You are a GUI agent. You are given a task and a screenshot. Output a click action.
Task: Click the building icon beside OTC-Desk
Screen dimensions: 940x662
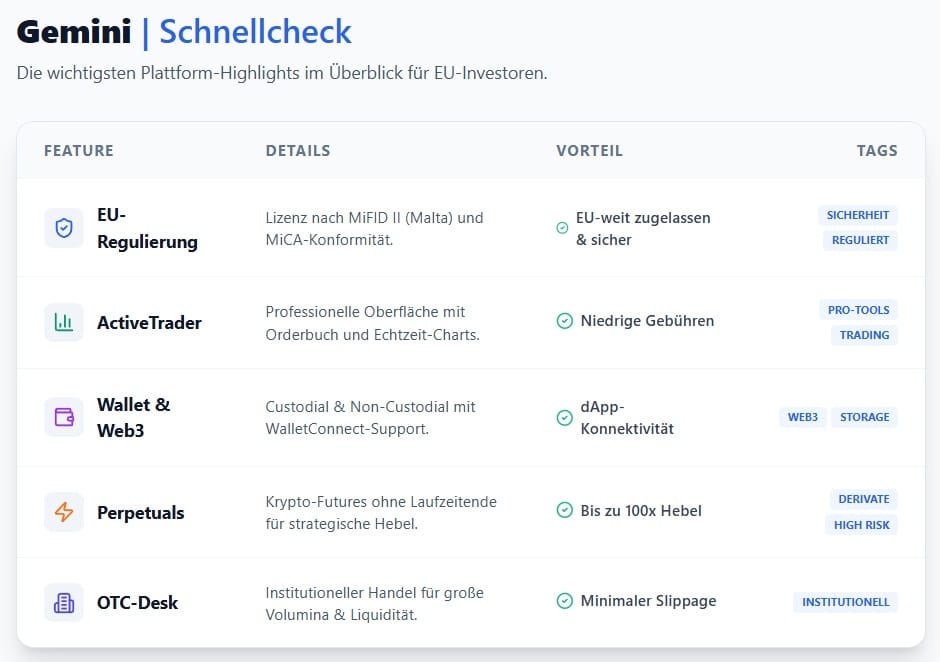[x=63, y=602]
